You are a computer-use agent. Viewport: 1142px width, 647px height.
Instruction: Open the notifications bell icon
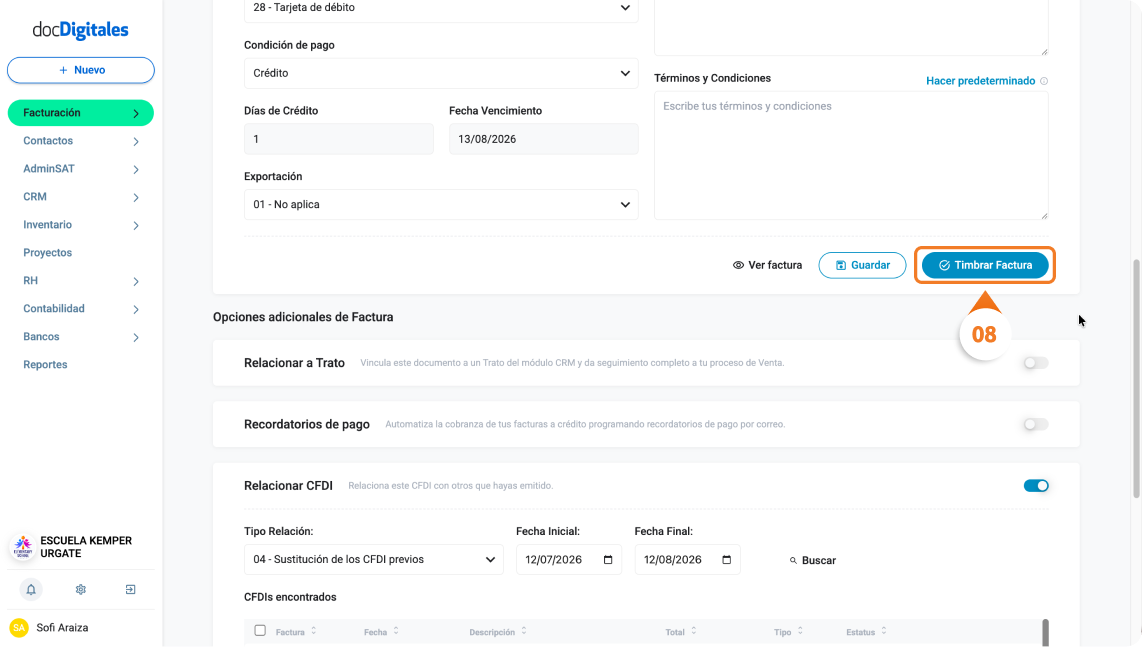tap(31, 589)
